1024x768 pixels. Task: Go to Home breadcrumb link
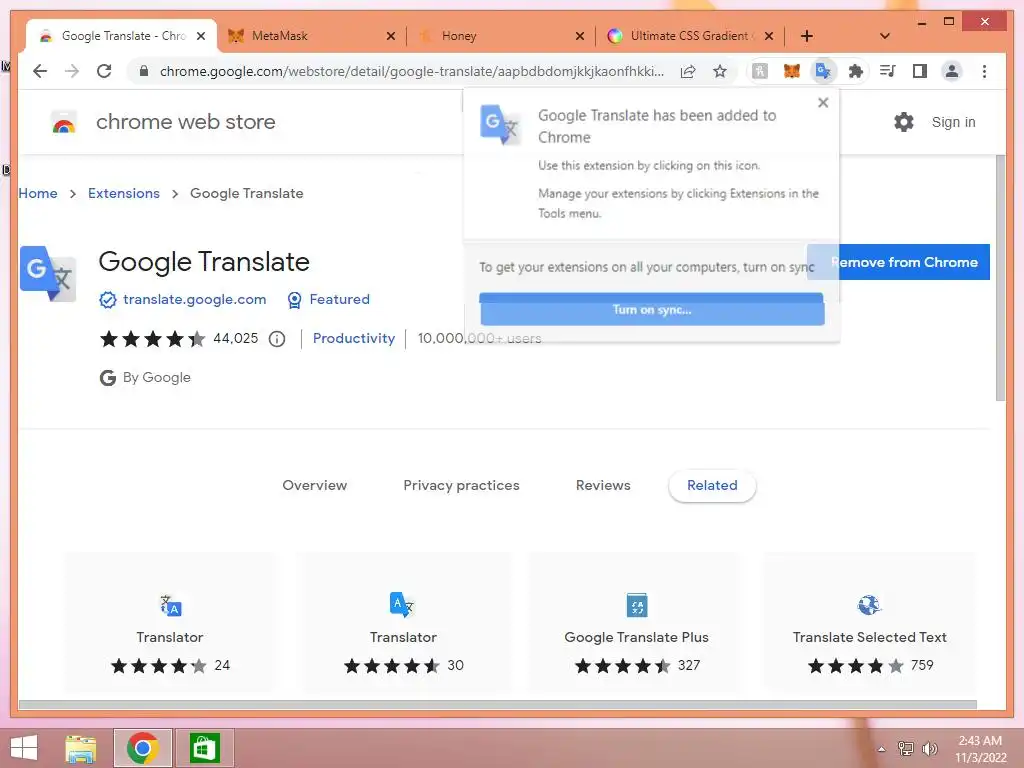[x=38, y=193]
